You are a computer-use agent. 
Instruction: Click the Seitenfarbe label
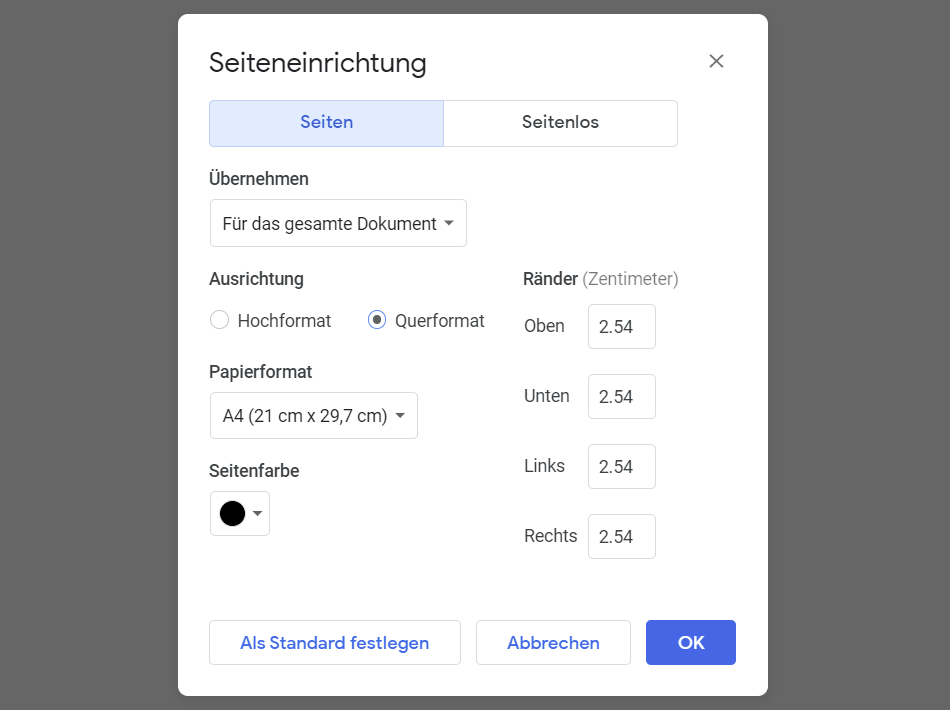[x=254, y=471]
